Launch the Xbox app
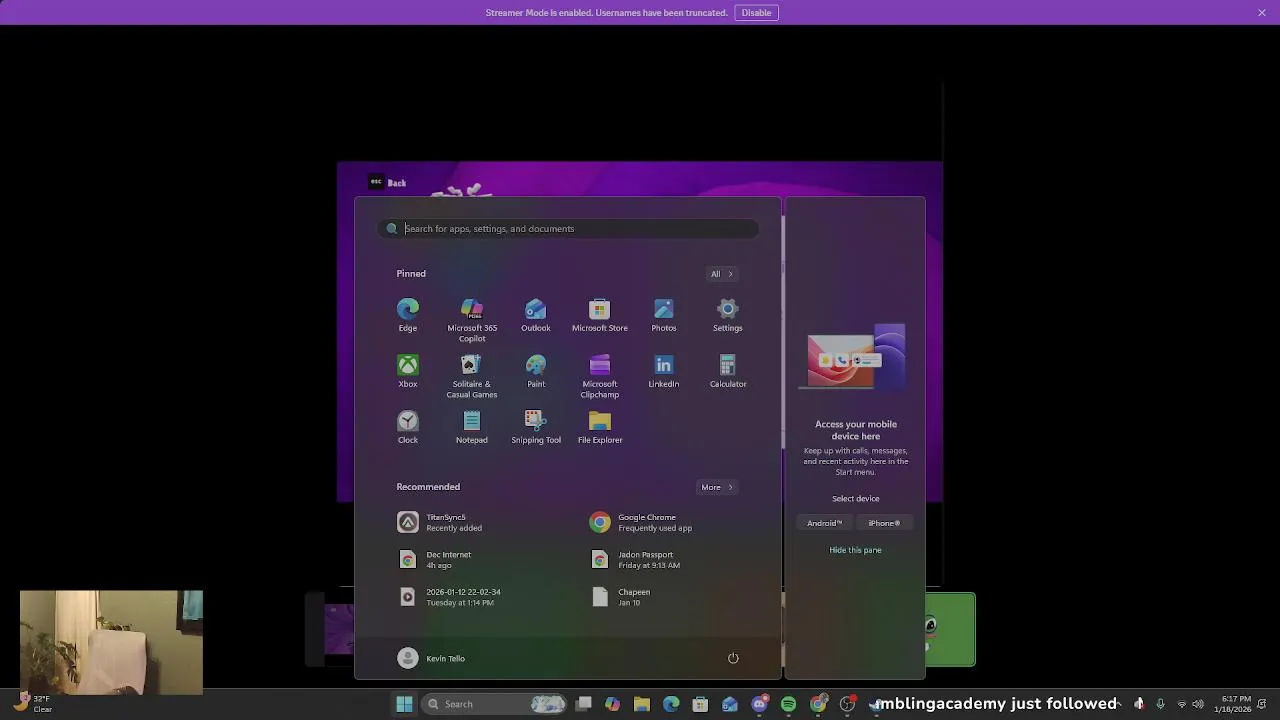Viewport: 1280px width, 720px height. [408, 371]
